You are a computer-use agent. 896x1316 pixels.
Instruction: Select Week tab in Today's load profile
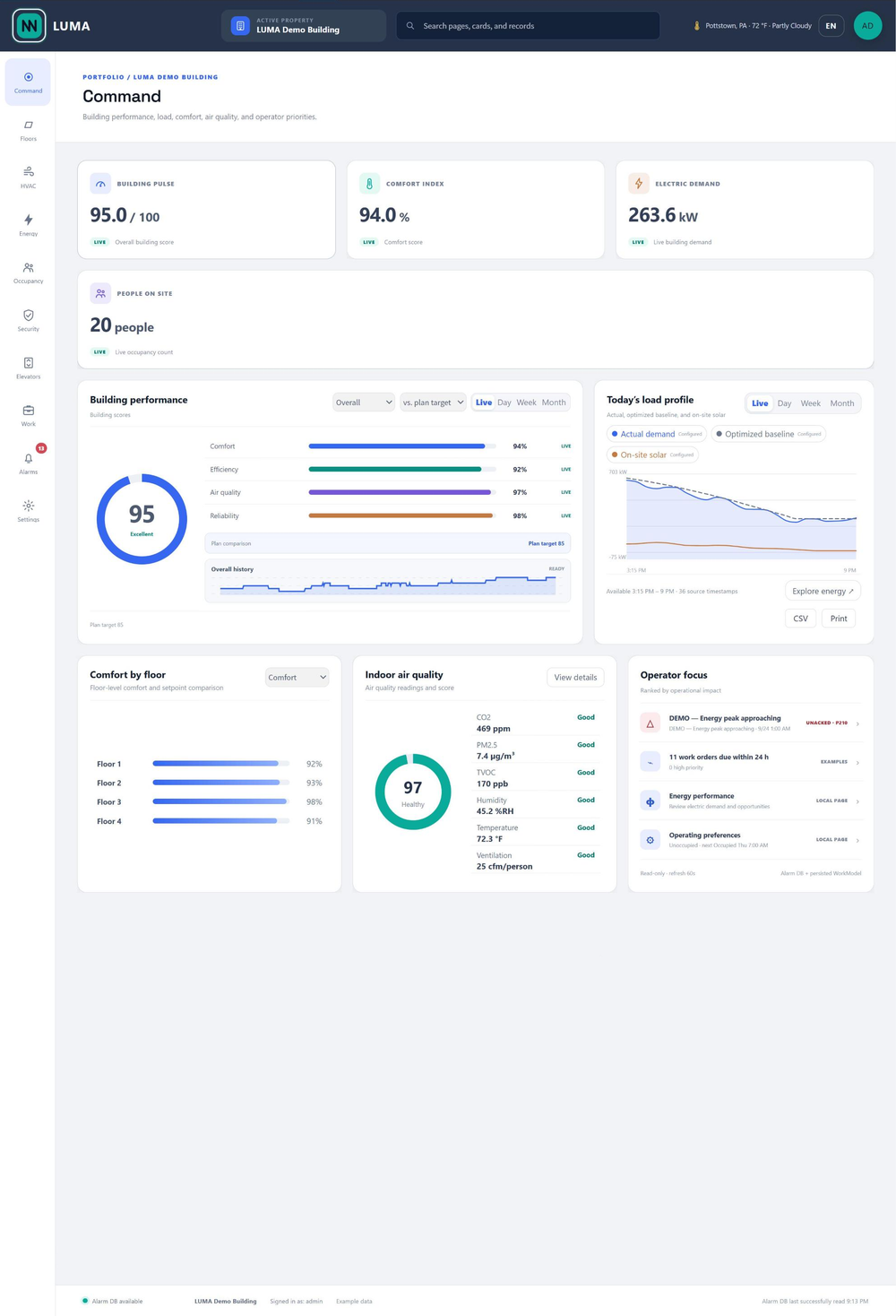click(x=810, y=403)
